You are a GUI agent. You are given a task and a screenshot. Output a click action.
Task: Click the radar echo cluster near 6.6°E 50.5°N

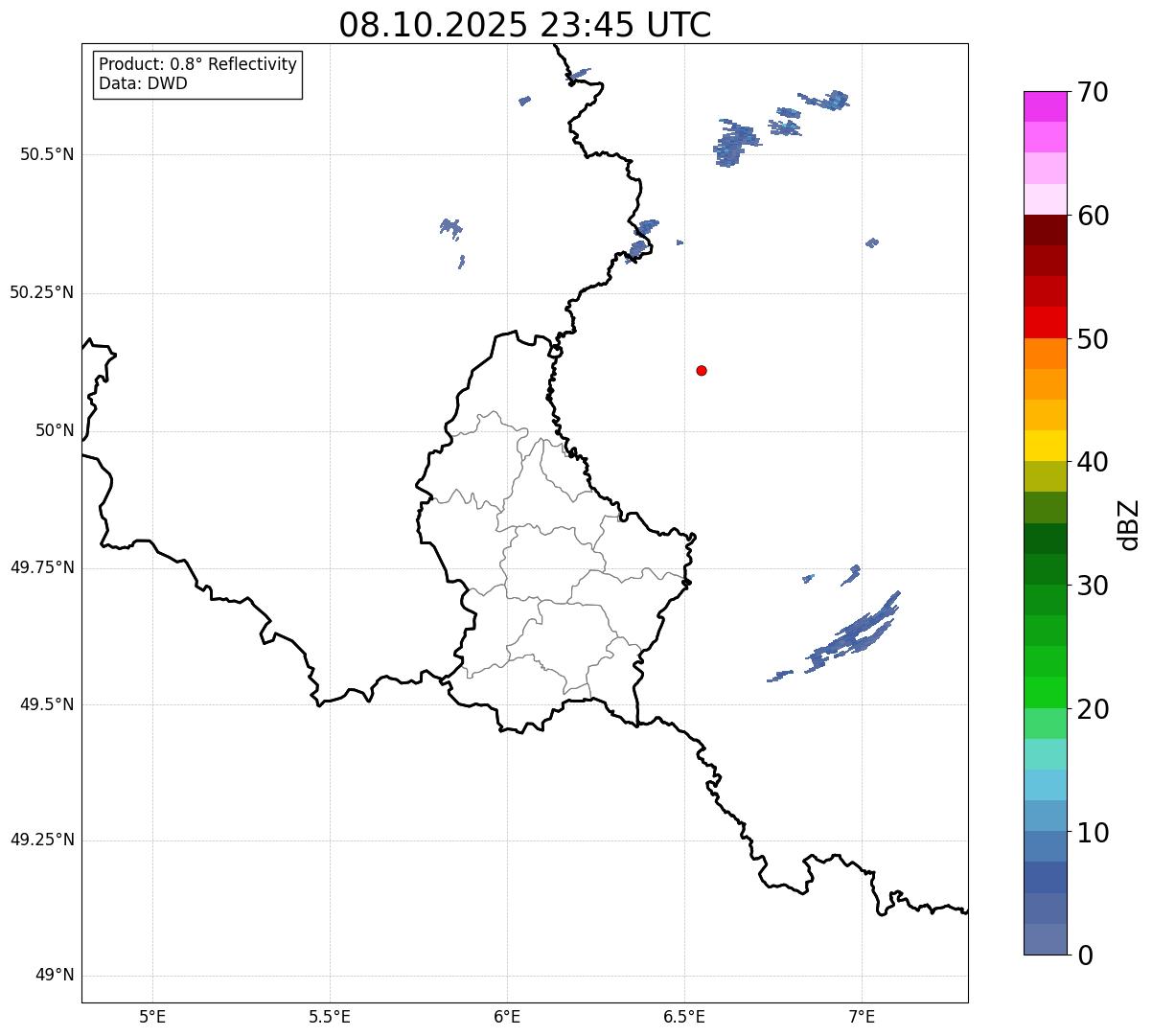tap(736, 144)
